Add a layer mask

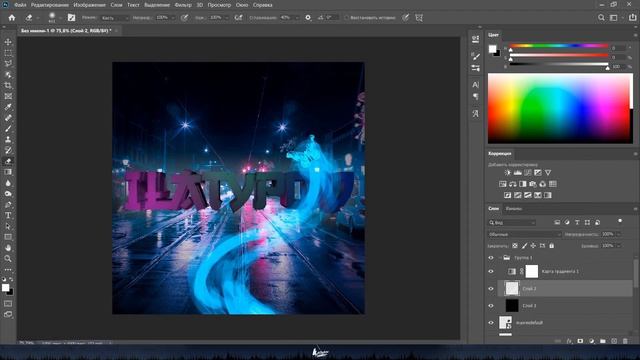580,341
